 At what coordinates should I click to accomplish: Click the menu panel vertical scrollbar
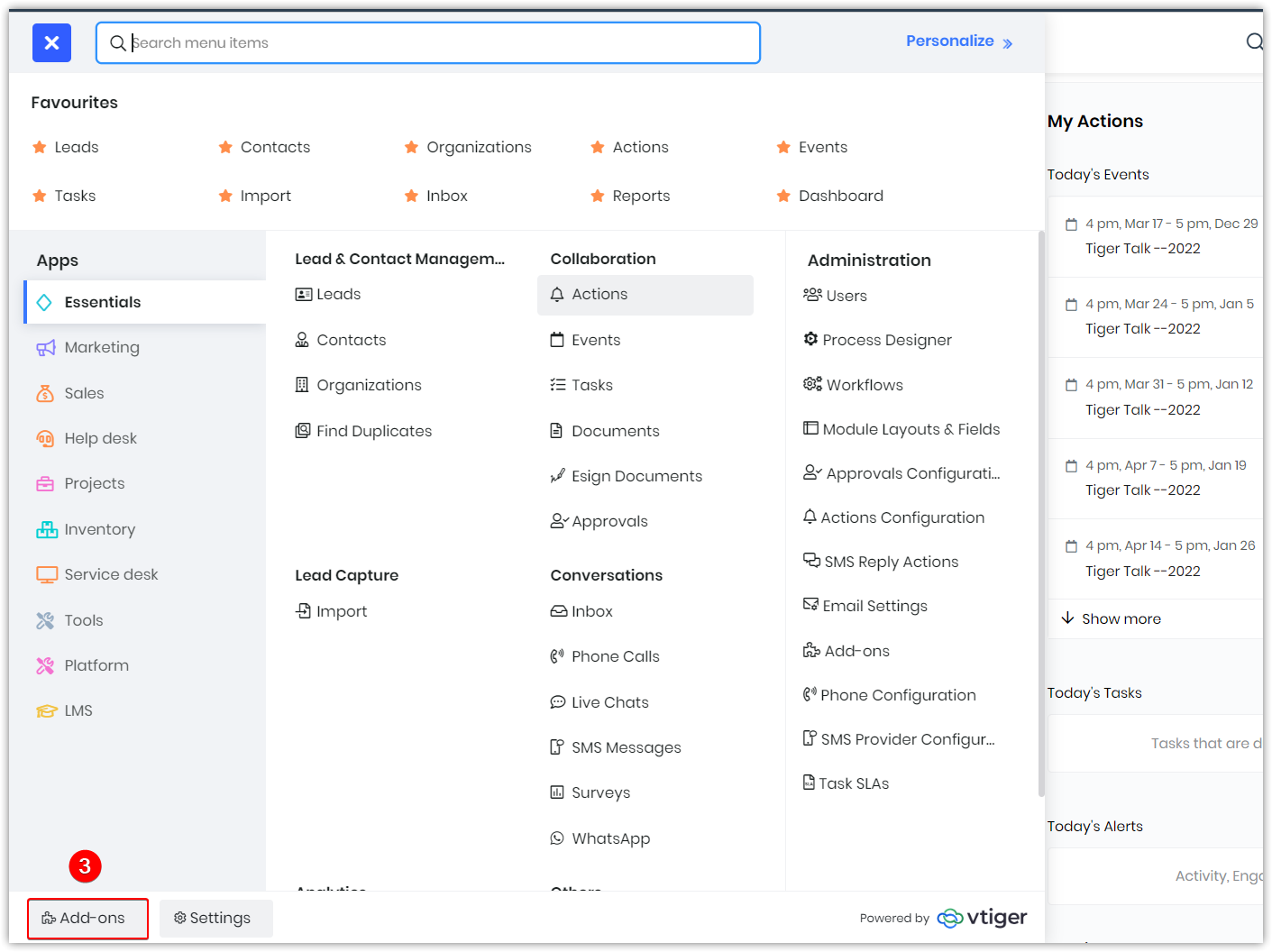coord(1041,514)
